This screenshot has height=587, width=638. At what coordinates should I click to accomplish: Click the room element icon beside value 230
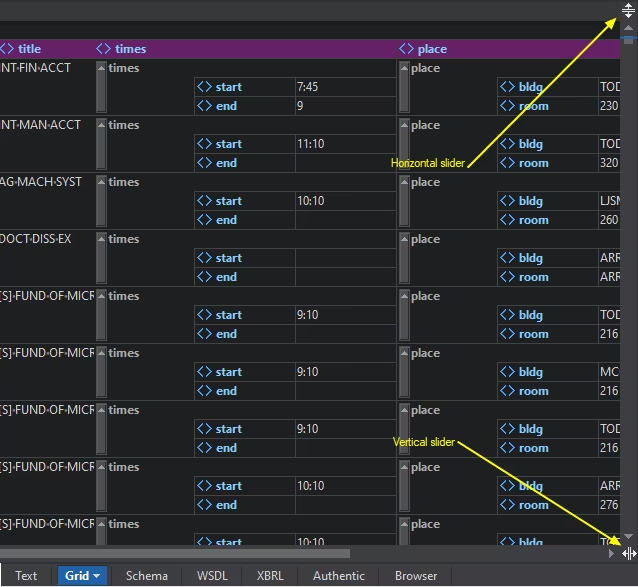(507, 106)
